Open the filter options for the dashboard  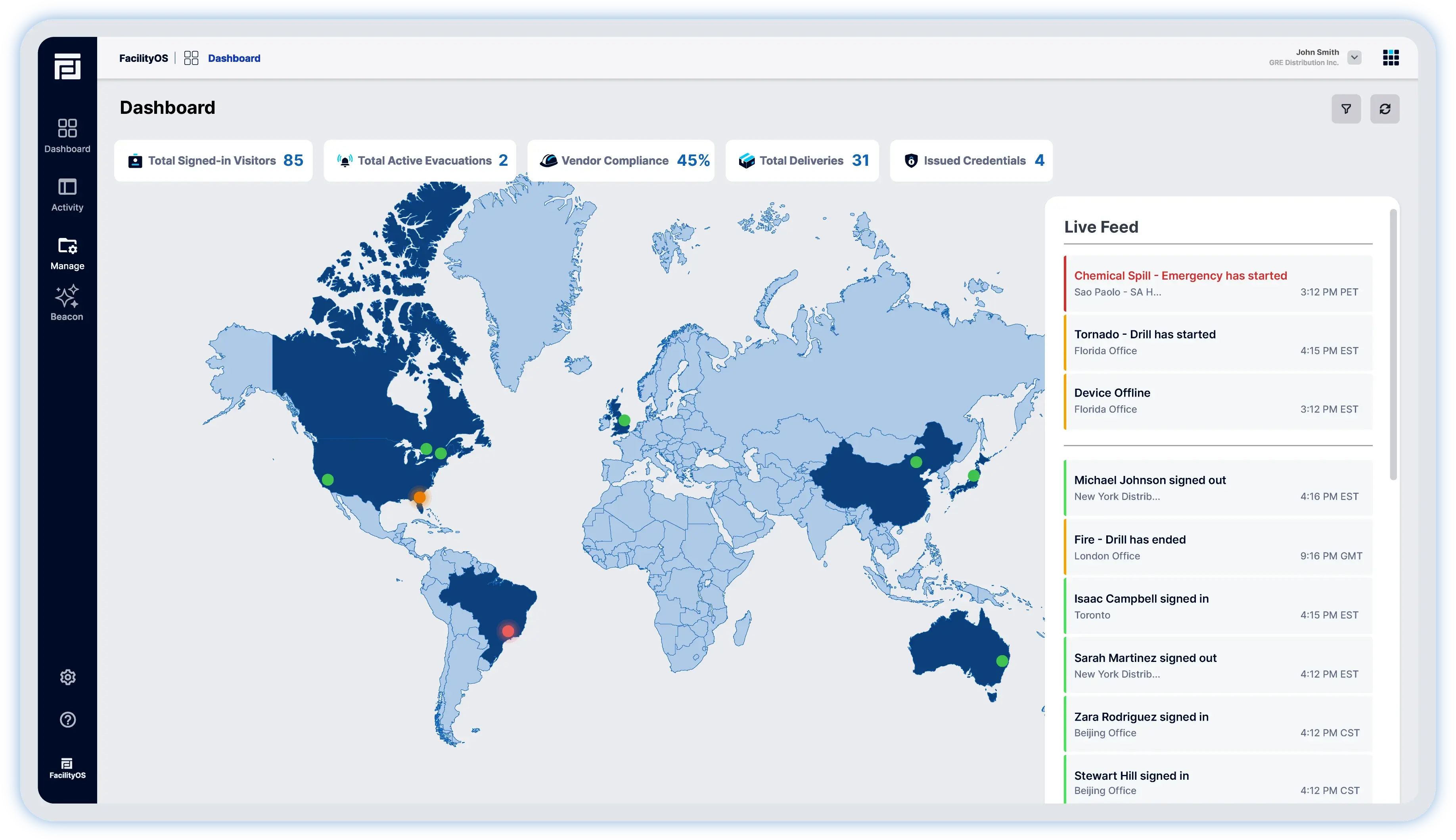click(1346, 108)
